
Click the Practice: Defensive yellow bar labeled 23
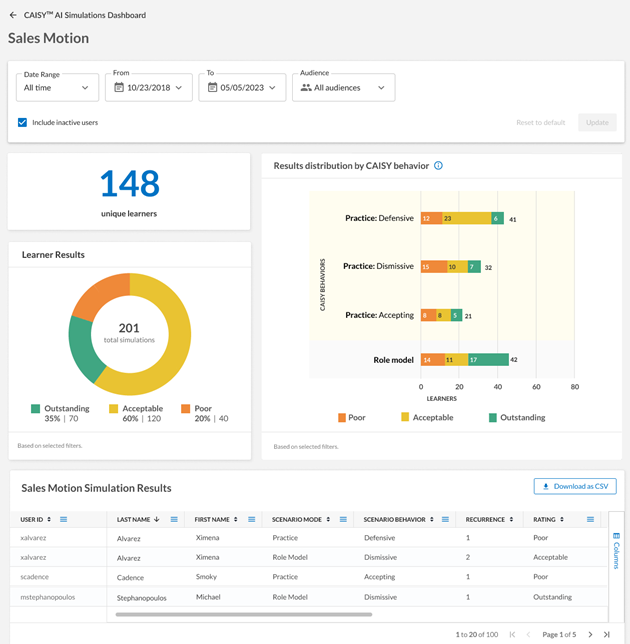pos(467,218)
